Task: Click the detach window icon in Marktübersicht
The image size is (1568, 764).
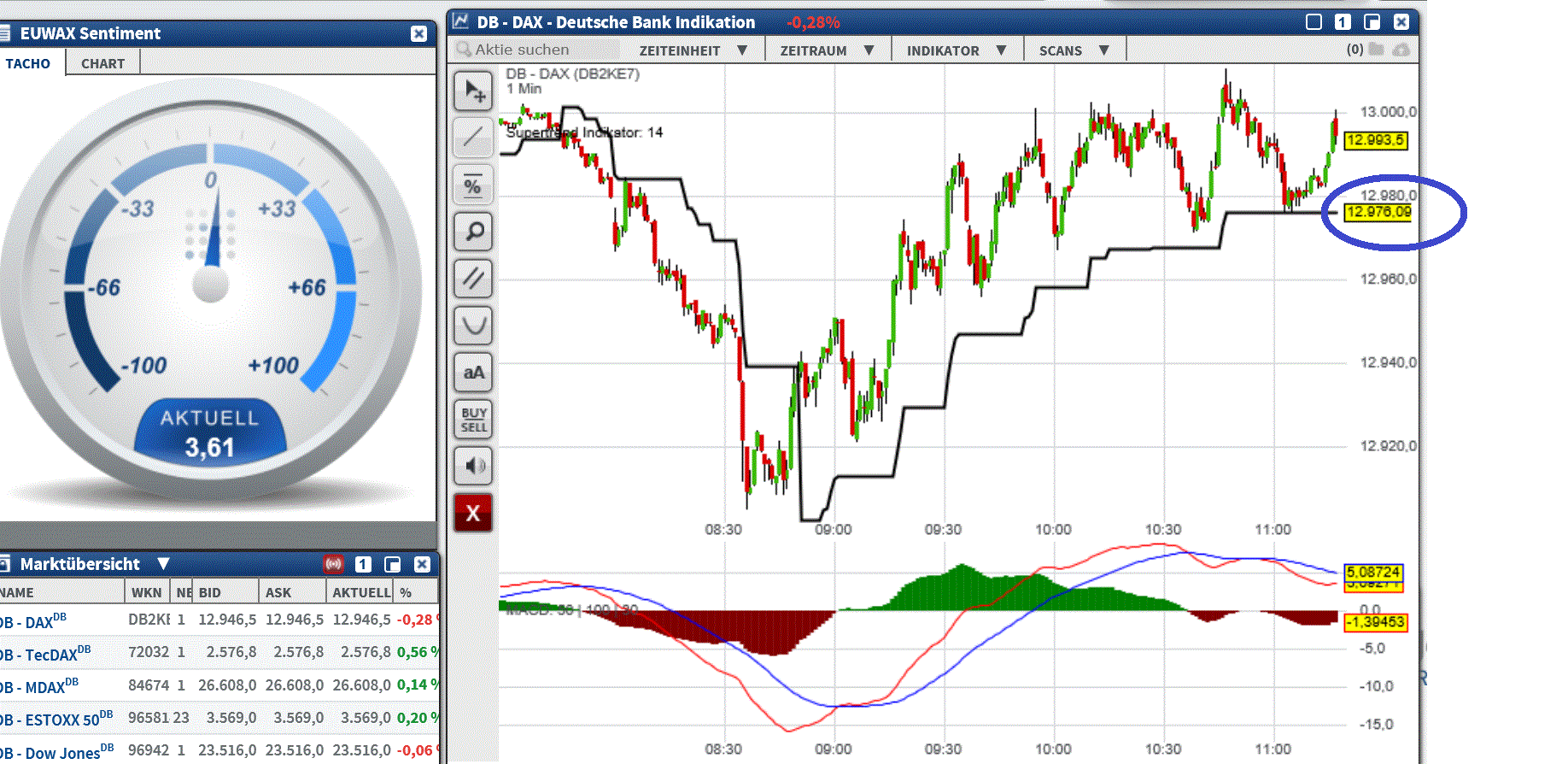Action: tap(393, 564)
